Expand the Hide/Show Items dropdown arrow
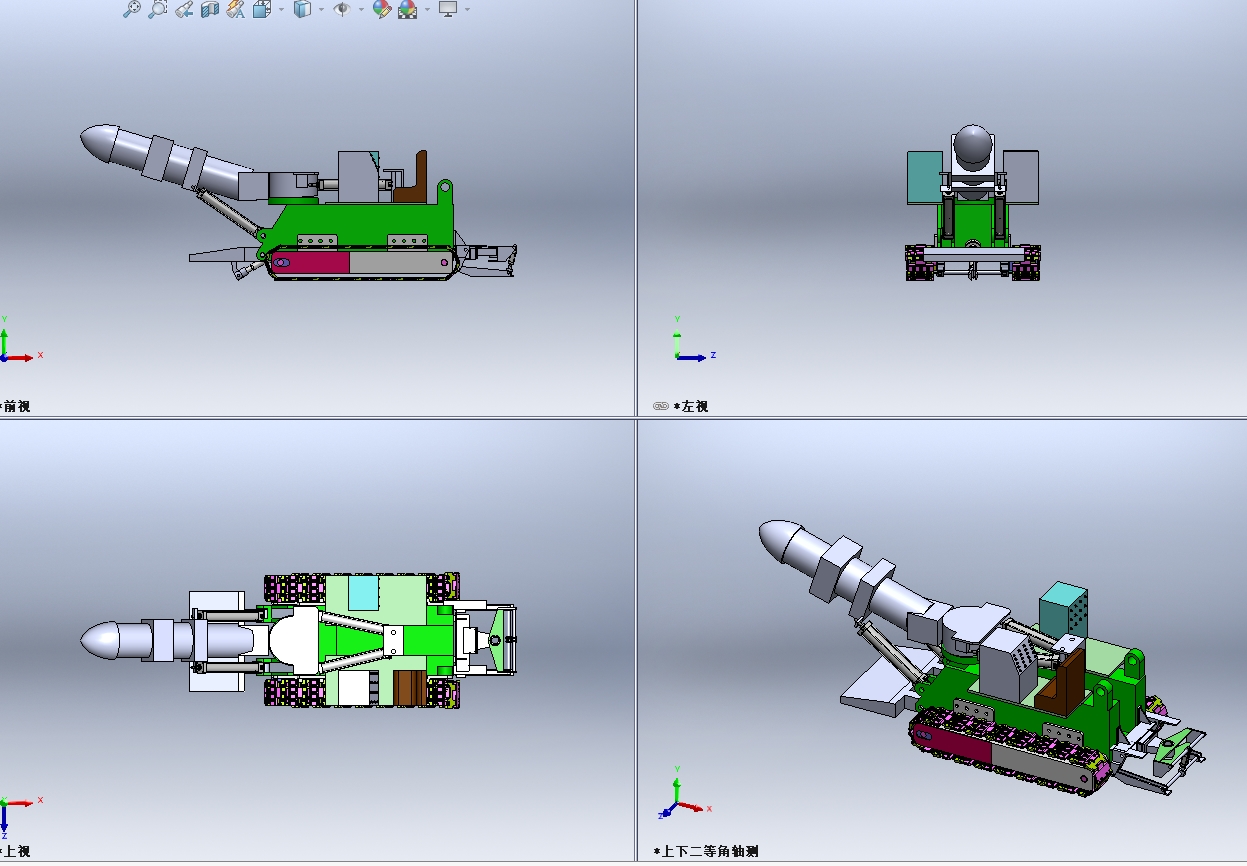 pos(361,10)
